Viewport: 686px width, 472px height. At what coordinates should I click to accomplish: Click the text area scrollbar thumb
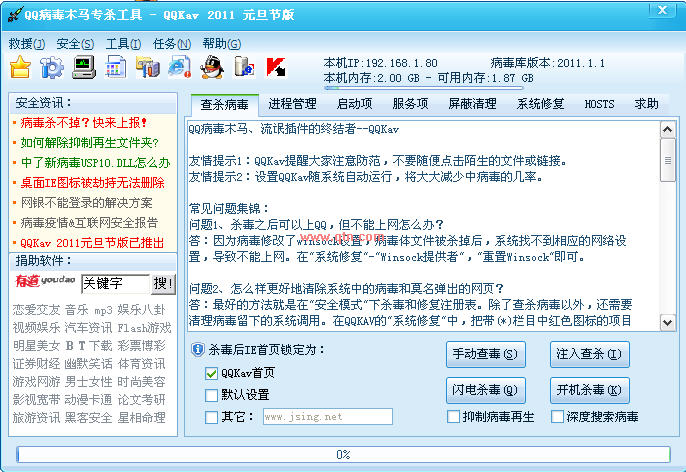[667, 160]
